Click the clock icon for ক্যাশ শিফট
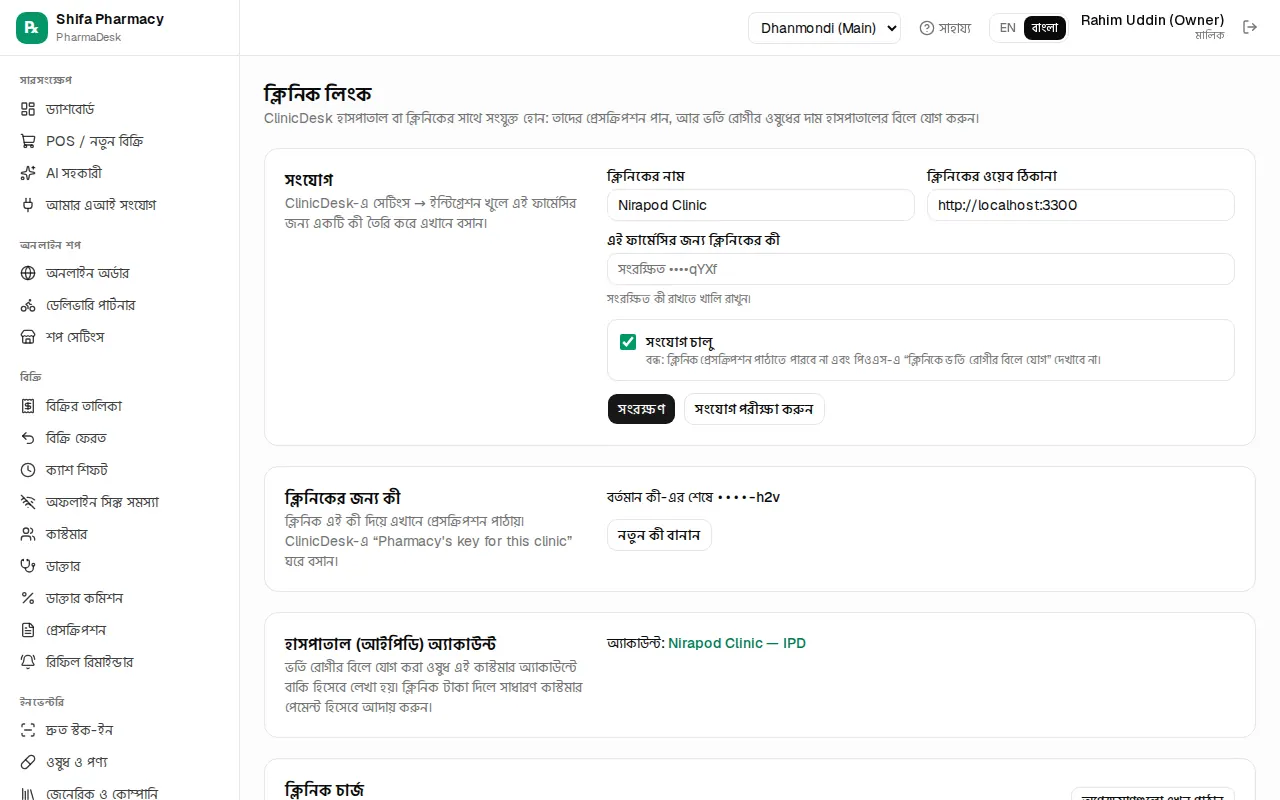 (28, 470)
